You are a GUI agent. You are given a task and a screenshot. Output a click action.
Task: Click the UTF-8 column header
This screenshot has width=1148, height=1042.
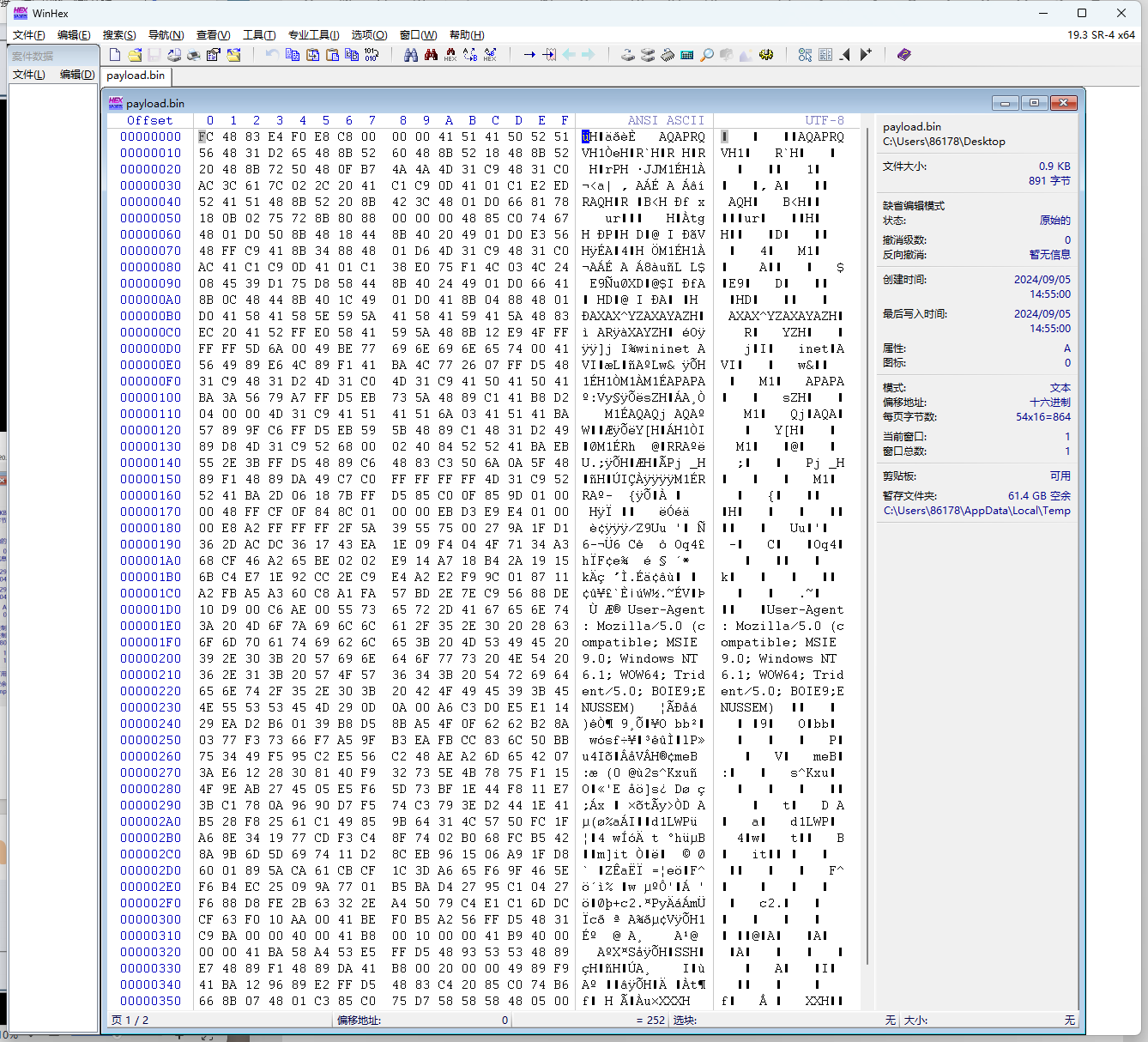[x=825, y=121]
